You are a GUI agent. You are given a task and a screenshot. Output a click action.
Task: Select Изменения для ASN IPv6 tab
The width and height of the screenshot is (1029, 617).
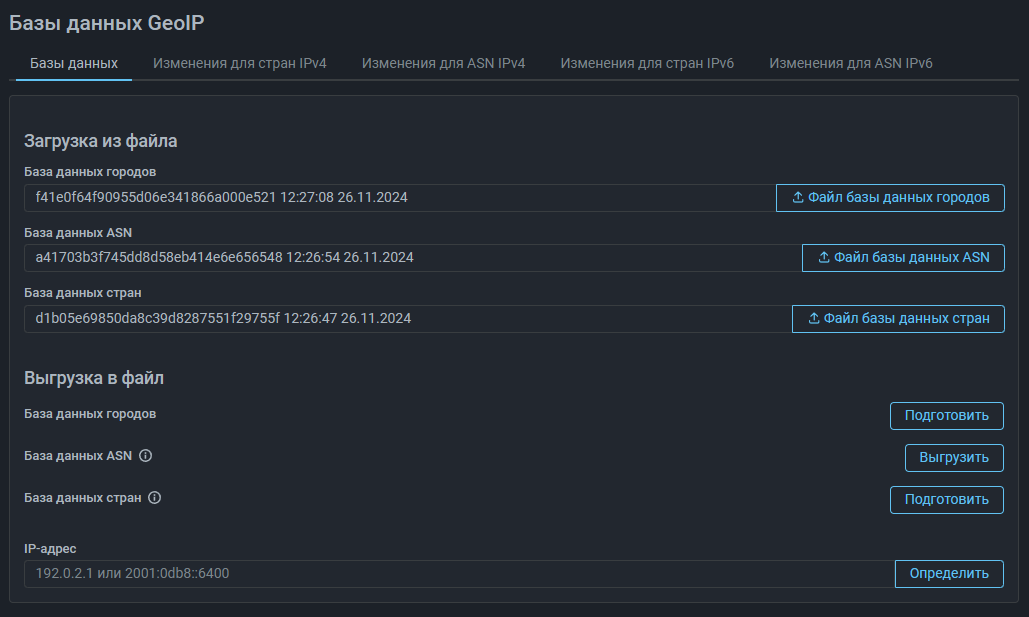pyautogui.click(x=850, y=63)
